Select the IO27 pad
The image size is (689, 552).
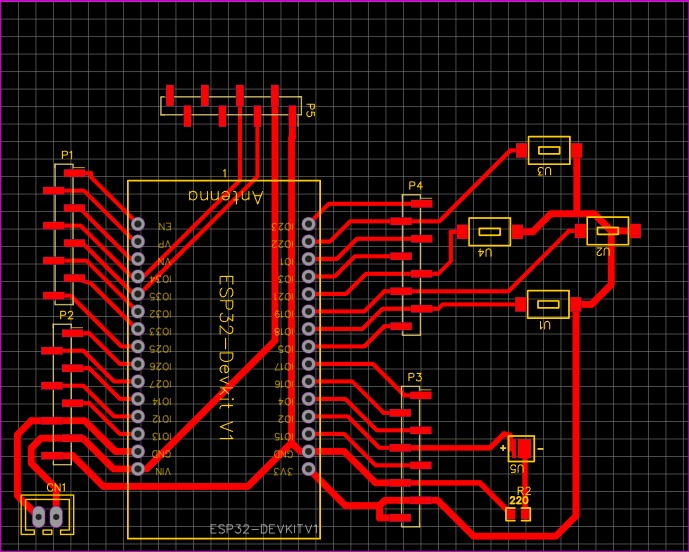pyautogui.click(x=138, y=381)
